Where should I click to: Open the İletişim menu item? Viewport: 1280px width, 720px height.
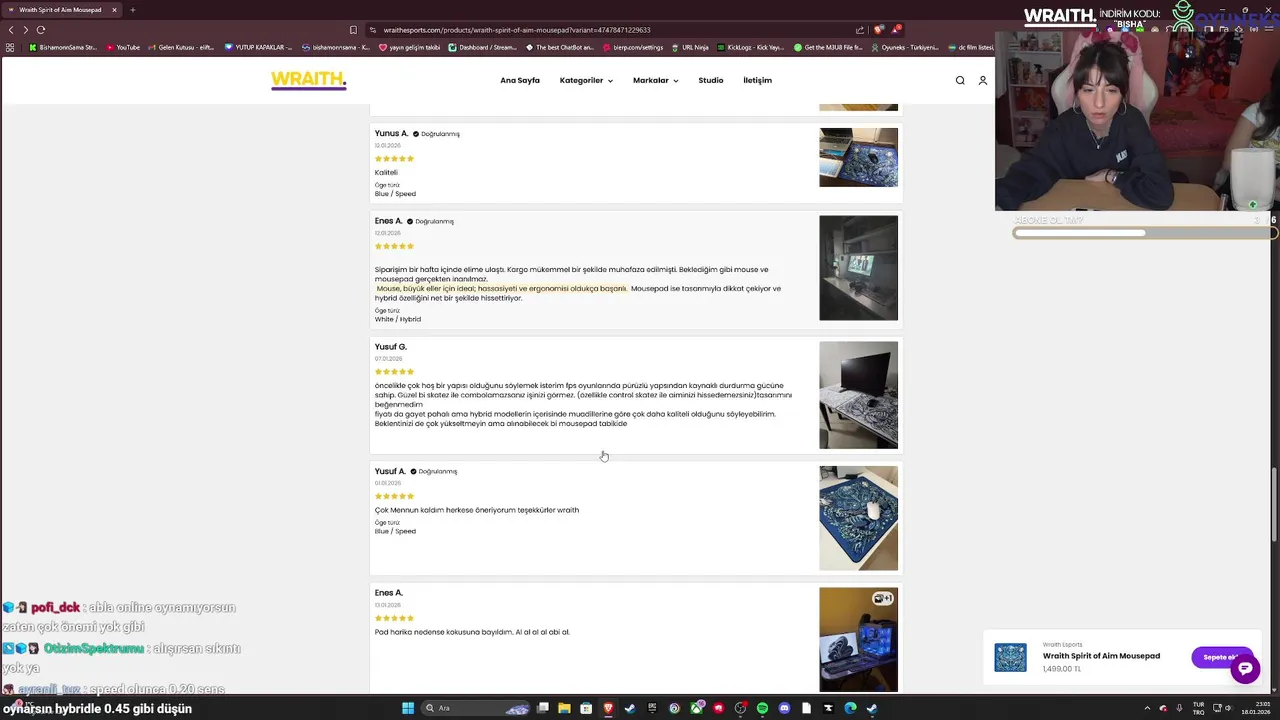click(757, 80)
